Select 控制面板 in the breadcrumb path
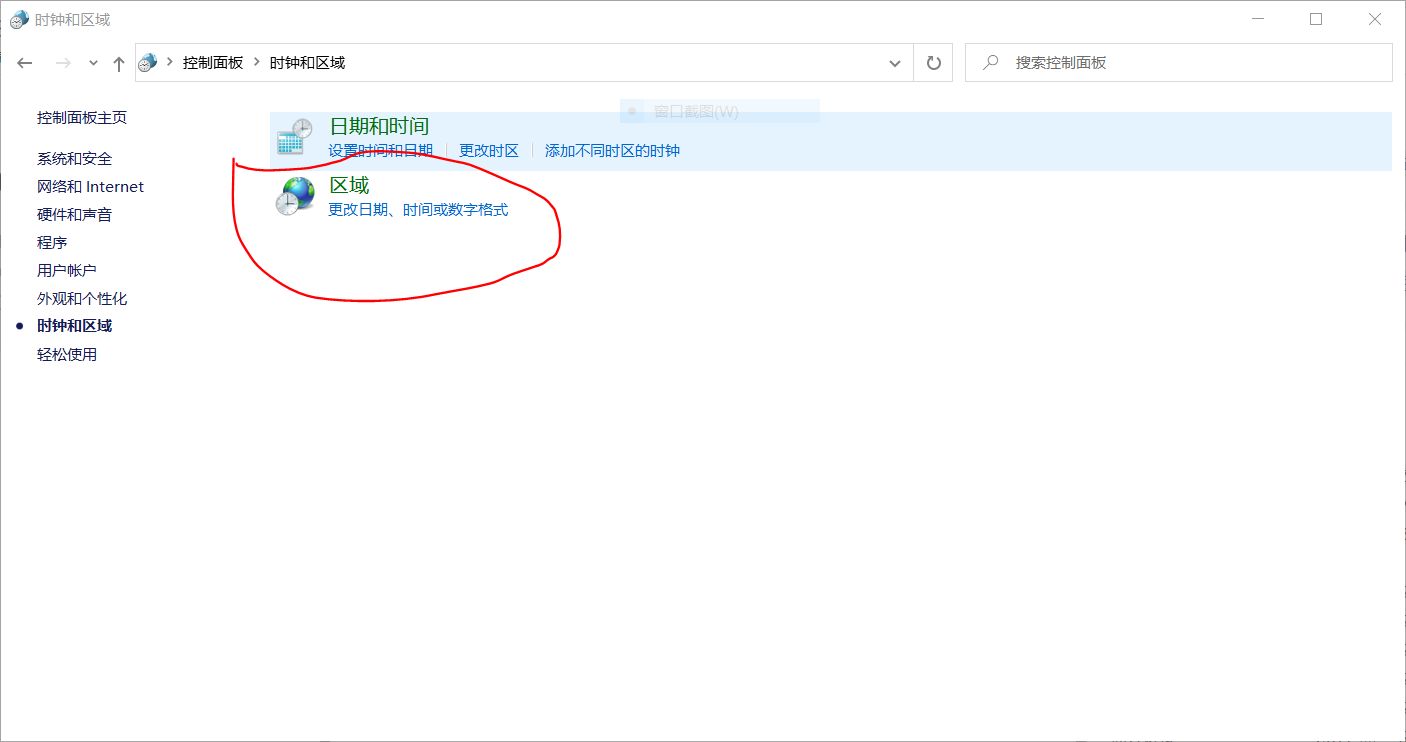 coord(213,62)
